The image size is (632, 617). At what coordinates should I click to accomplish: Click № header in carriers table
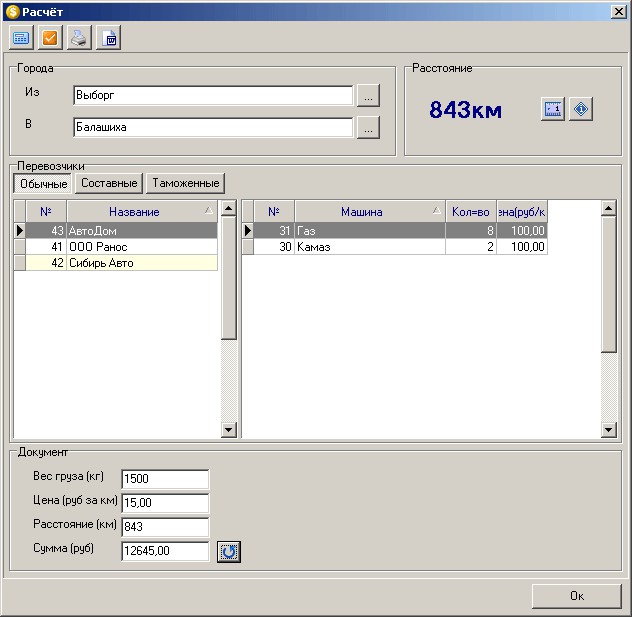point(46,212)
